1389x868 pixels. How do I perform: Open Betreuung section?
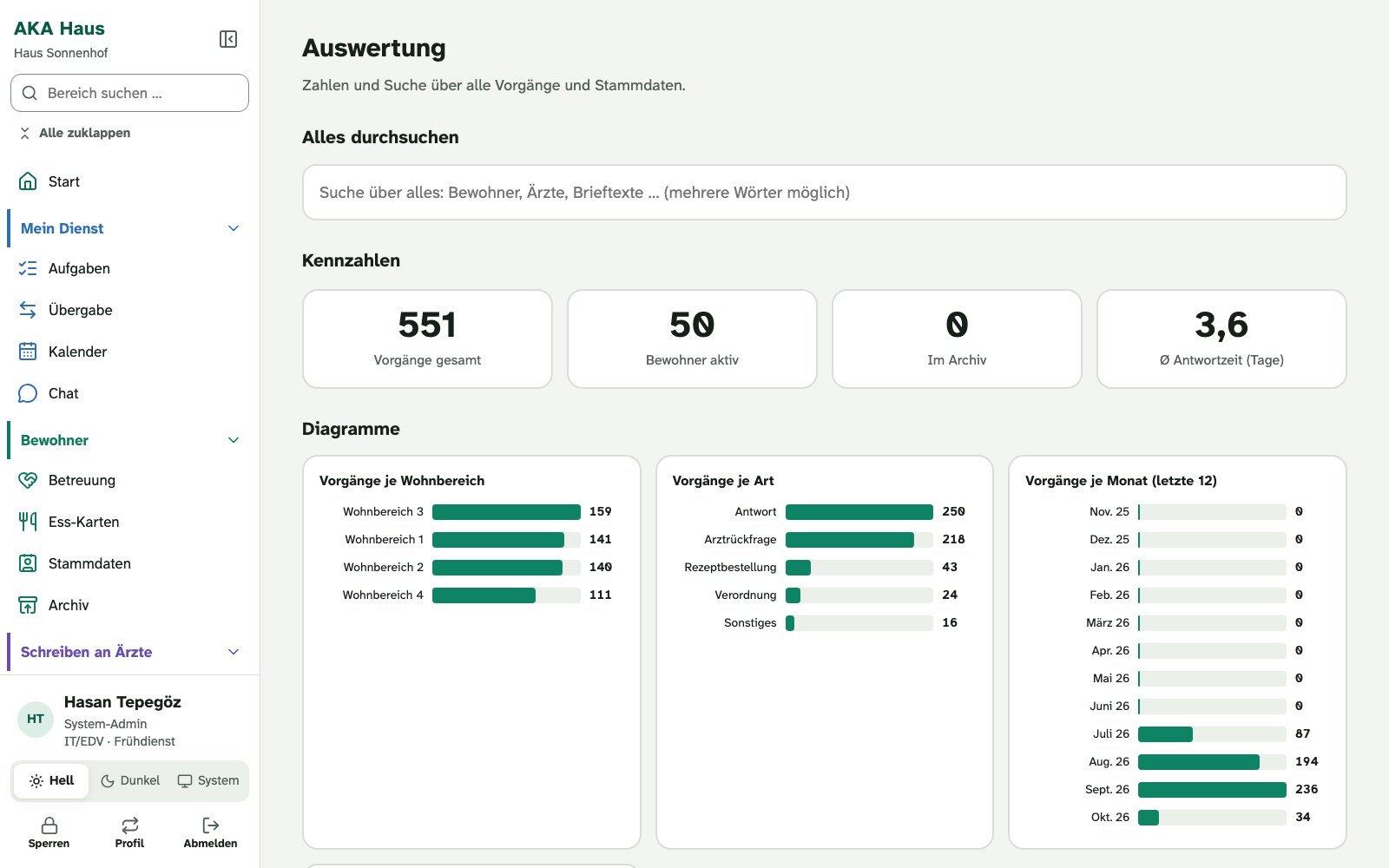point(129,480)
